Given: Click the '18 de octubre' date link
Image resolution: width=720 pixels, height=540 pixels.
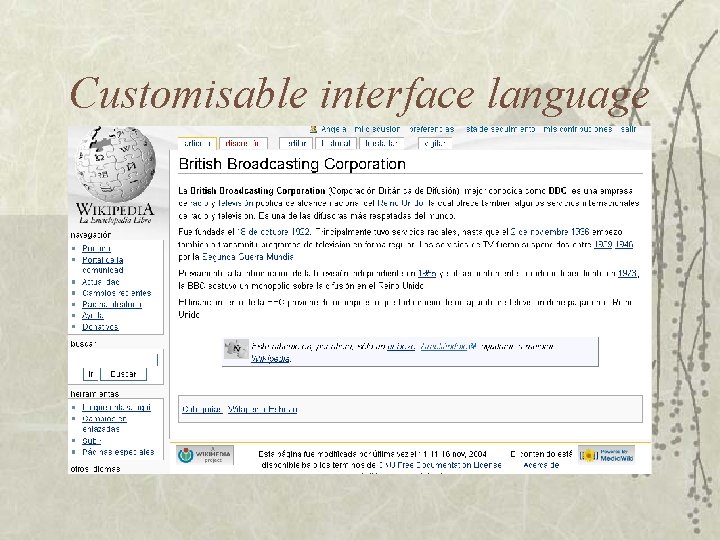Looking at the screenshot, I should click(x=263, y=232).
